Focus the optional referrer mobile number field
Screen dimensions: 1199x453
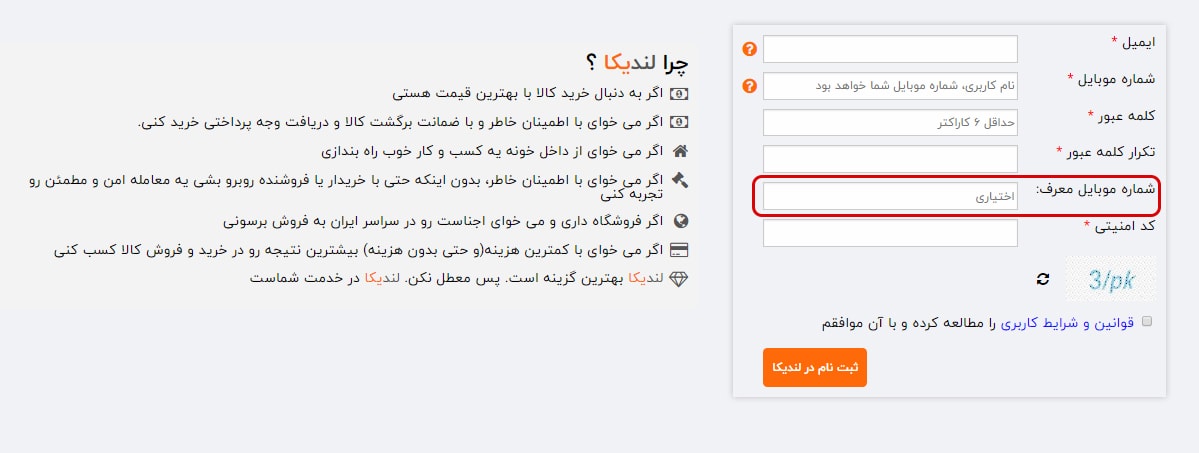(x=890, y=197)
